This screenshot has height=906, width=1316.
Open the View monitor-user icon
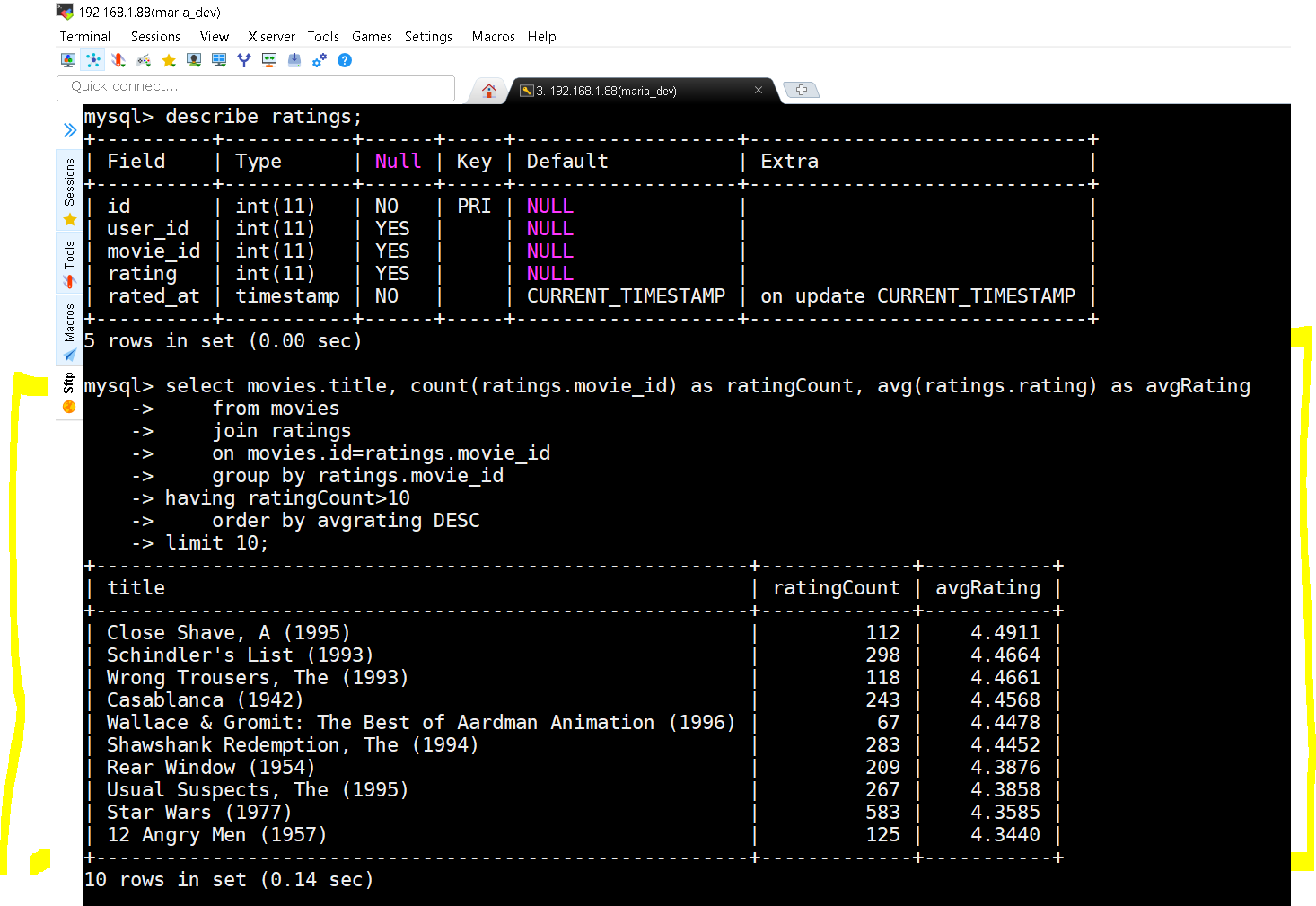pos(194,60)
